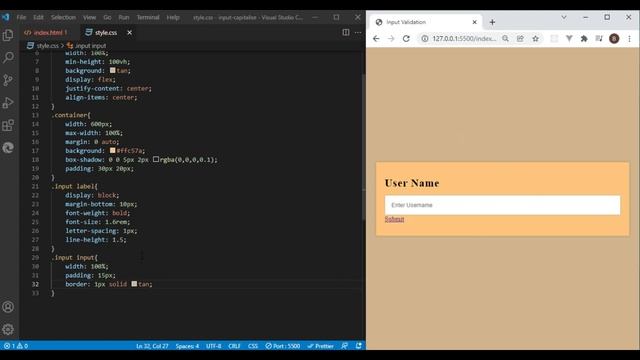
Task: Close the style.css editor tab
Action: (x=129, y=32)
